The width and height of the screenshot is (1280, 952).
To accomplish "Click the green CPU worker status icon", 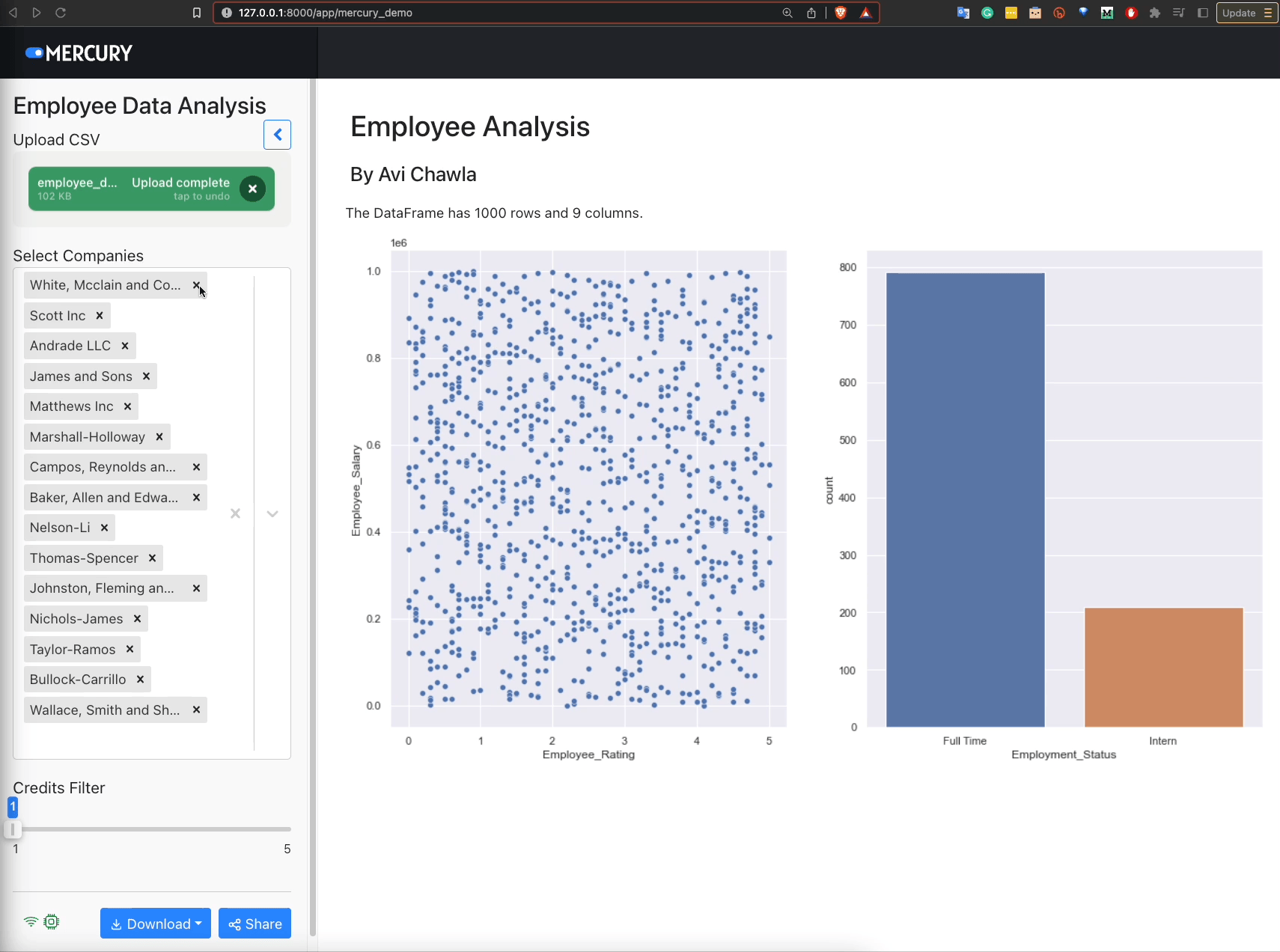I will click(52, 922).
